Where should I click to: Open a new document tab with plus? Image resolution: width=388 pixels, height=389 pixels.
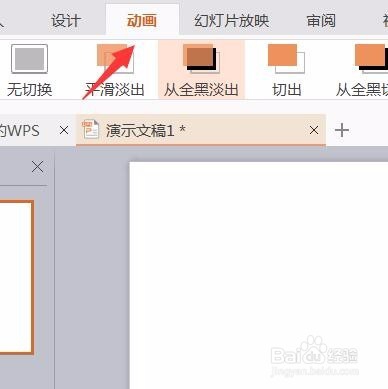coord(342,130)
